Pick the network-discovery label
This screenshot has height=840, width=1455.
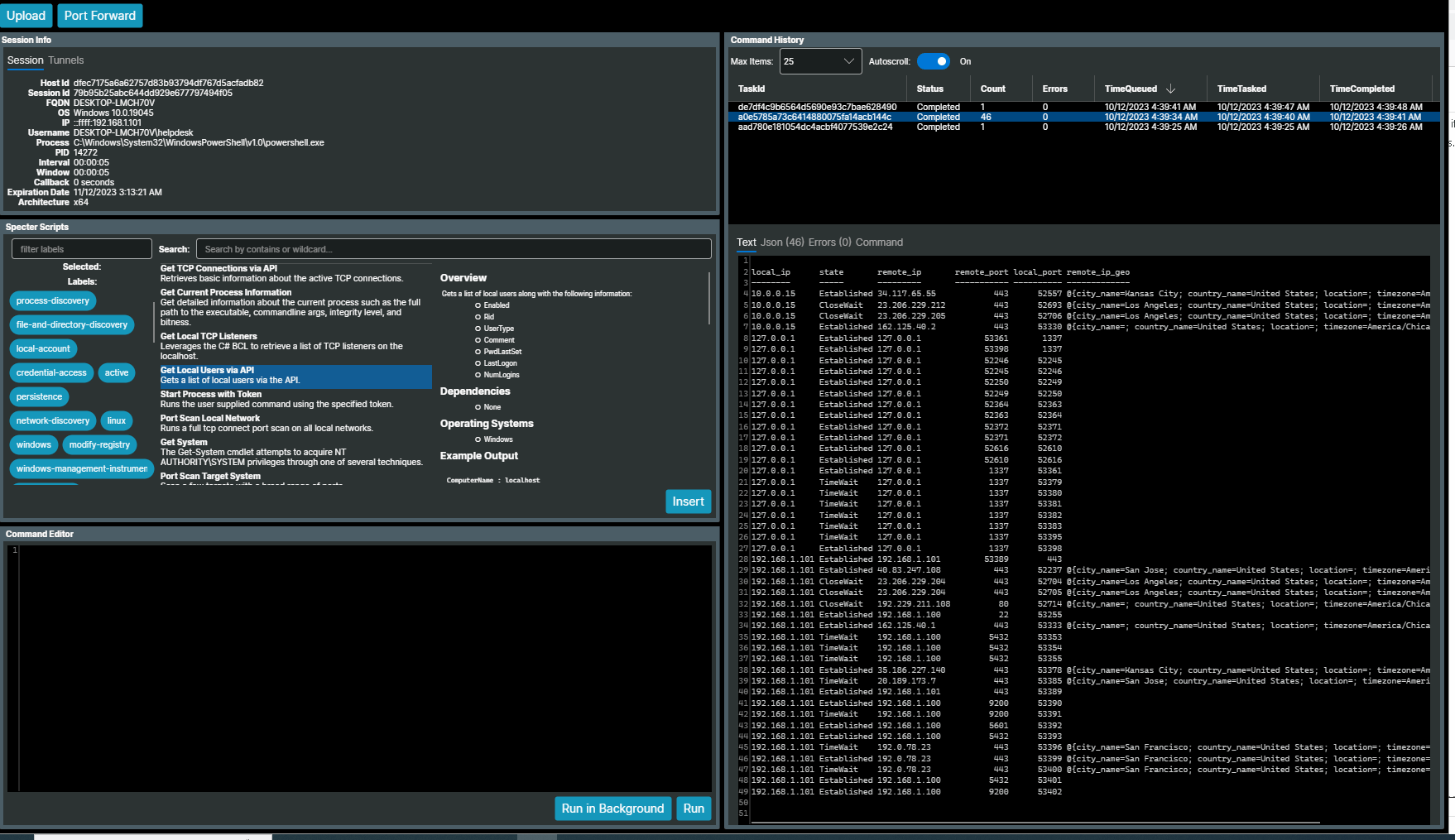pos(53,420)
